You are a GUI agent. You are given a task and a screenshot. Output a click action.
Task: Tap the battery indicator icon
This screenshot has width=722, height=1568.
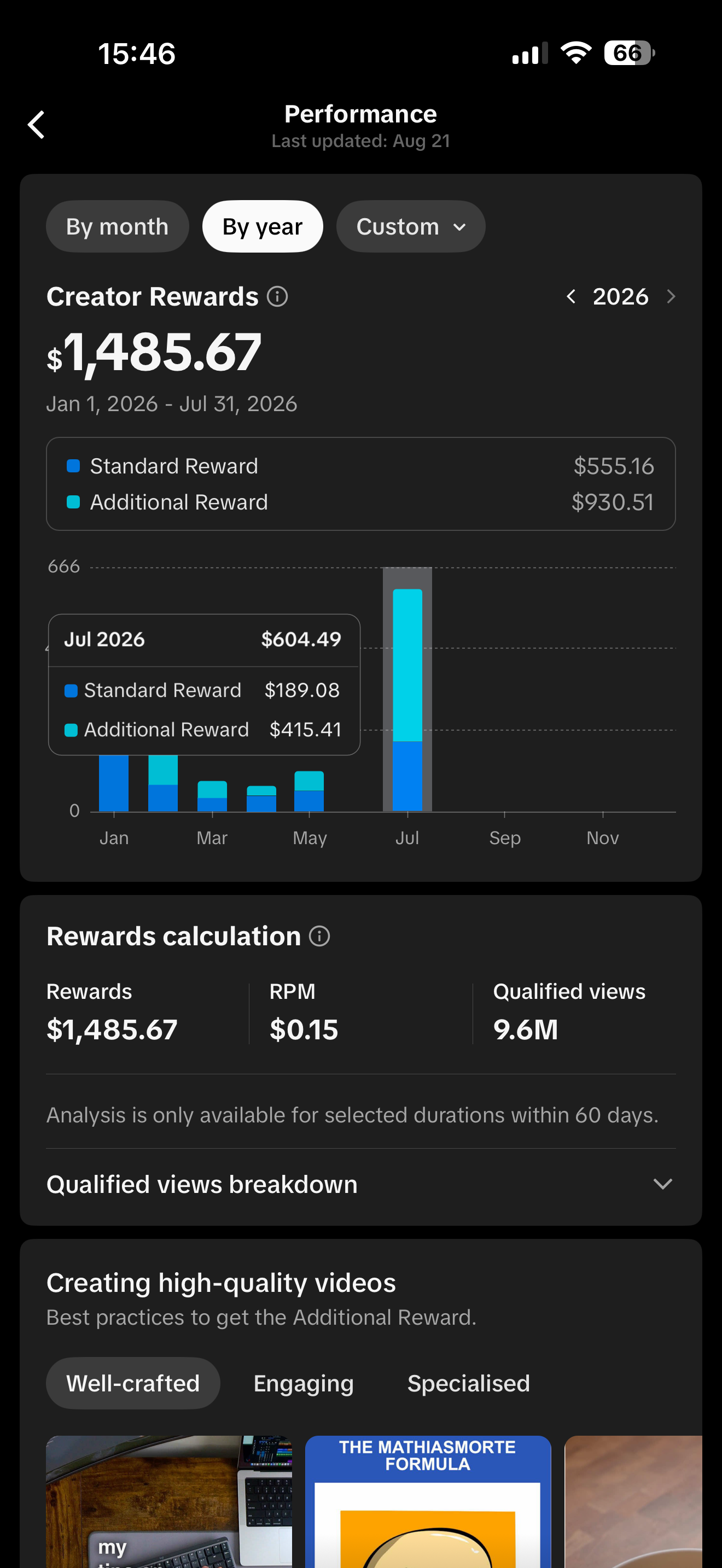coord(630,53)
